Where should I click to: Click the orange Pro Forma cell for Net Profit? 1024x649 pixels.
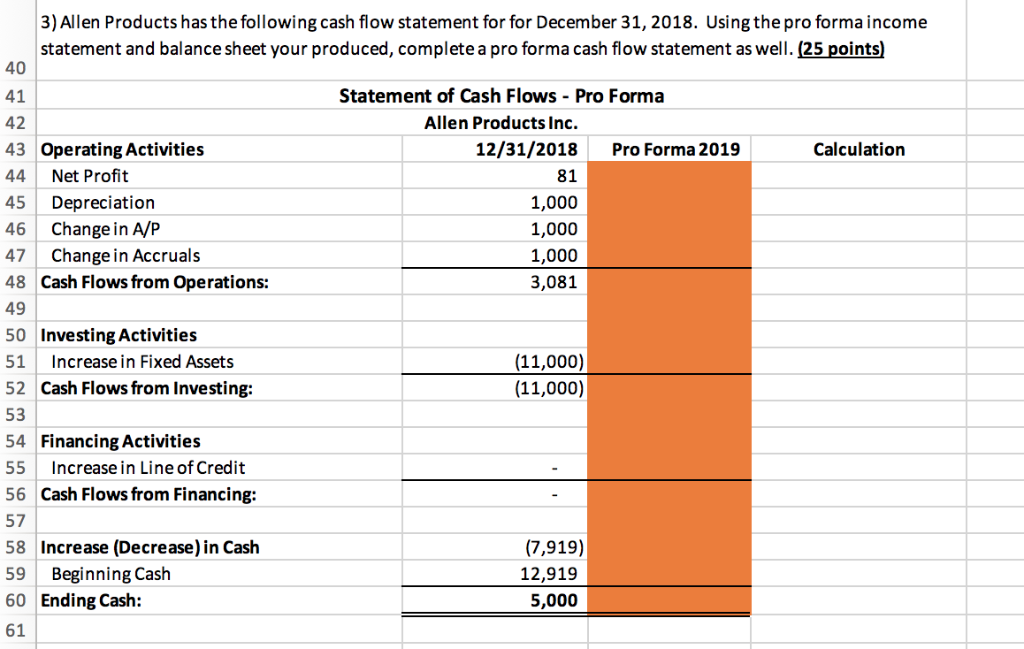click(x=669, y=176)
